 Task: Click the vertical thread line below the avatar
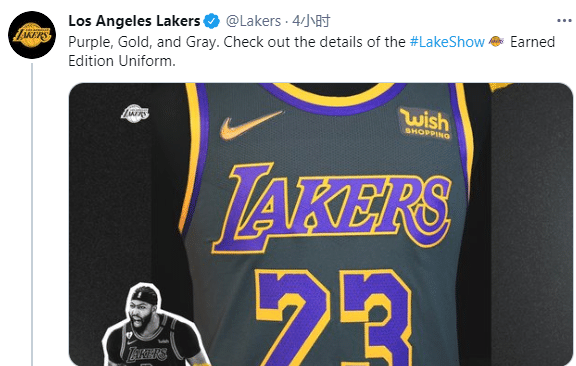[x=32, y=214]
